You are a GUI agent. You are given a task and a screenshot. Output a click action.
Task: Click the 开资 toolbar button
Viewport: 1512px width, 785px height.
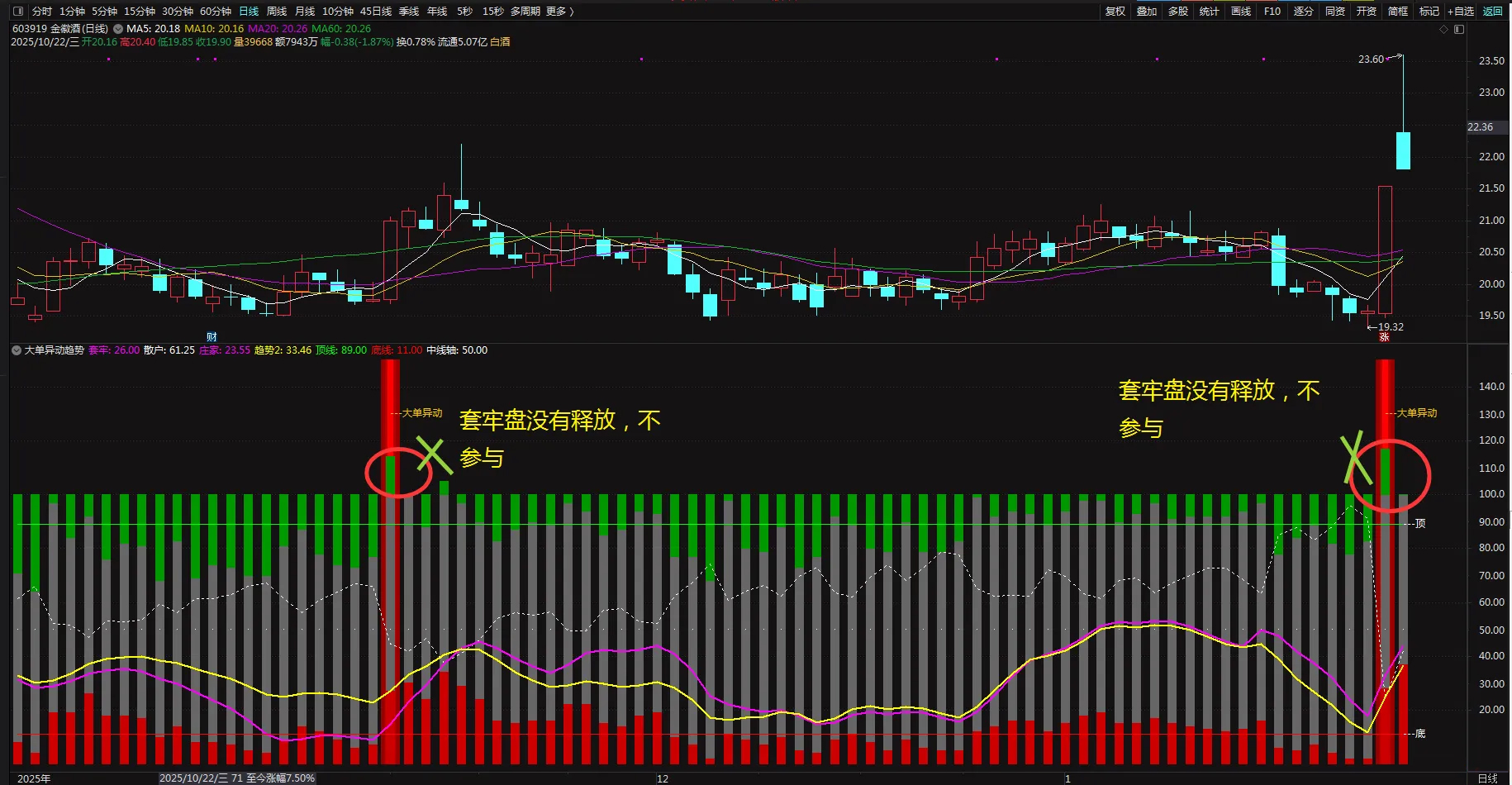click(1367, 12)
